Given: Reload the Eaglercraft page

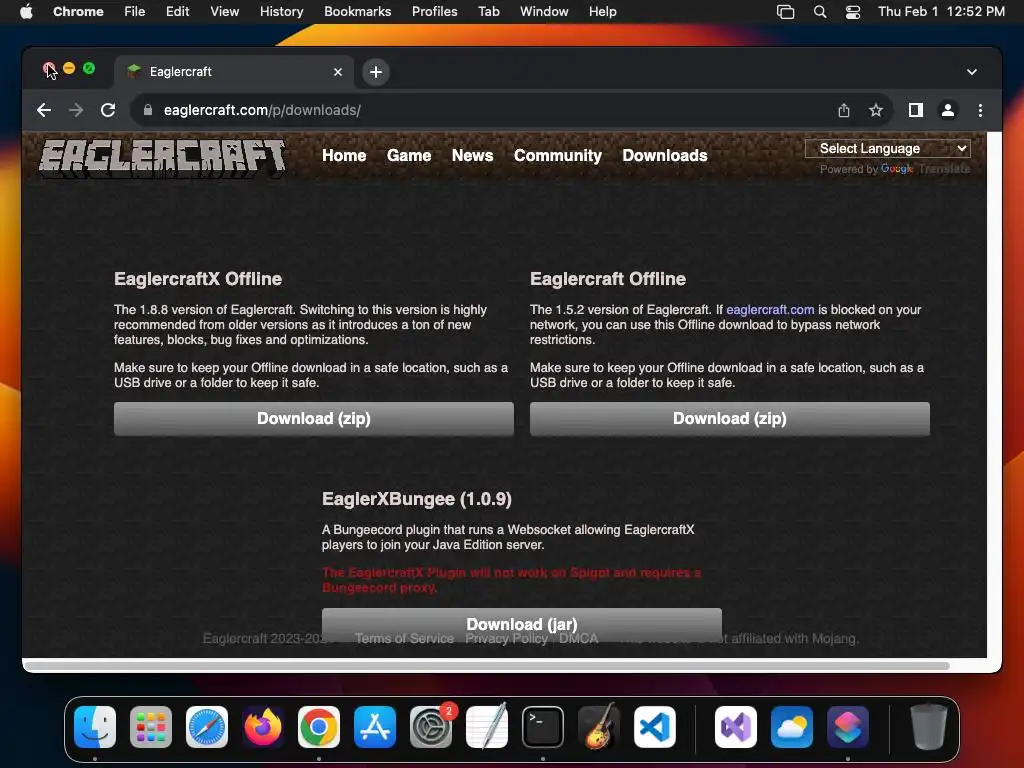Looking at the screenshot, I should tap(108, 110).
